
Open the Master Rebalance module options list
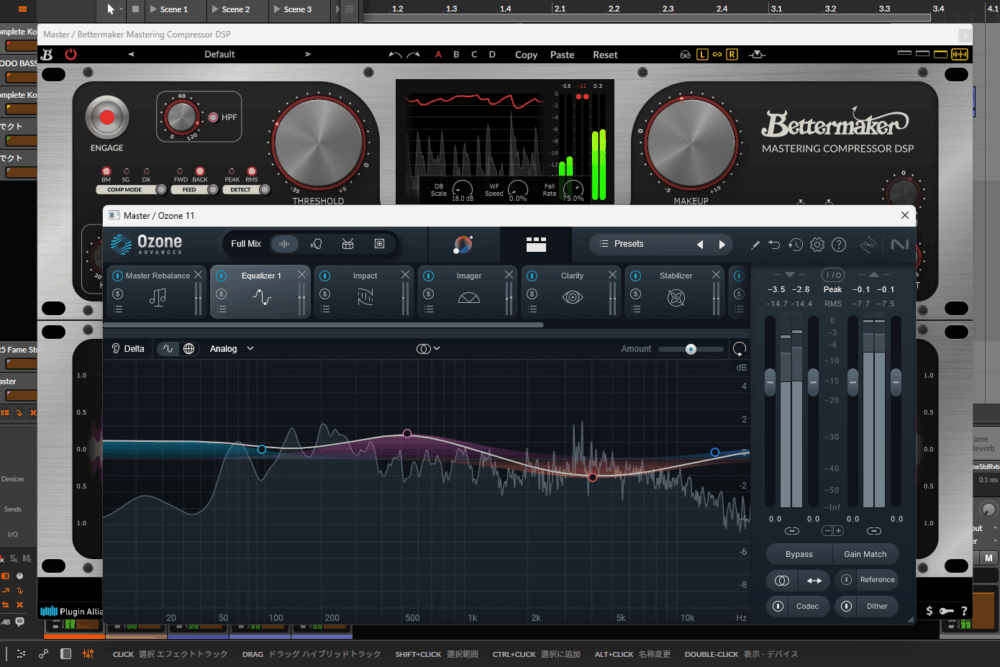tap(118, 309)
